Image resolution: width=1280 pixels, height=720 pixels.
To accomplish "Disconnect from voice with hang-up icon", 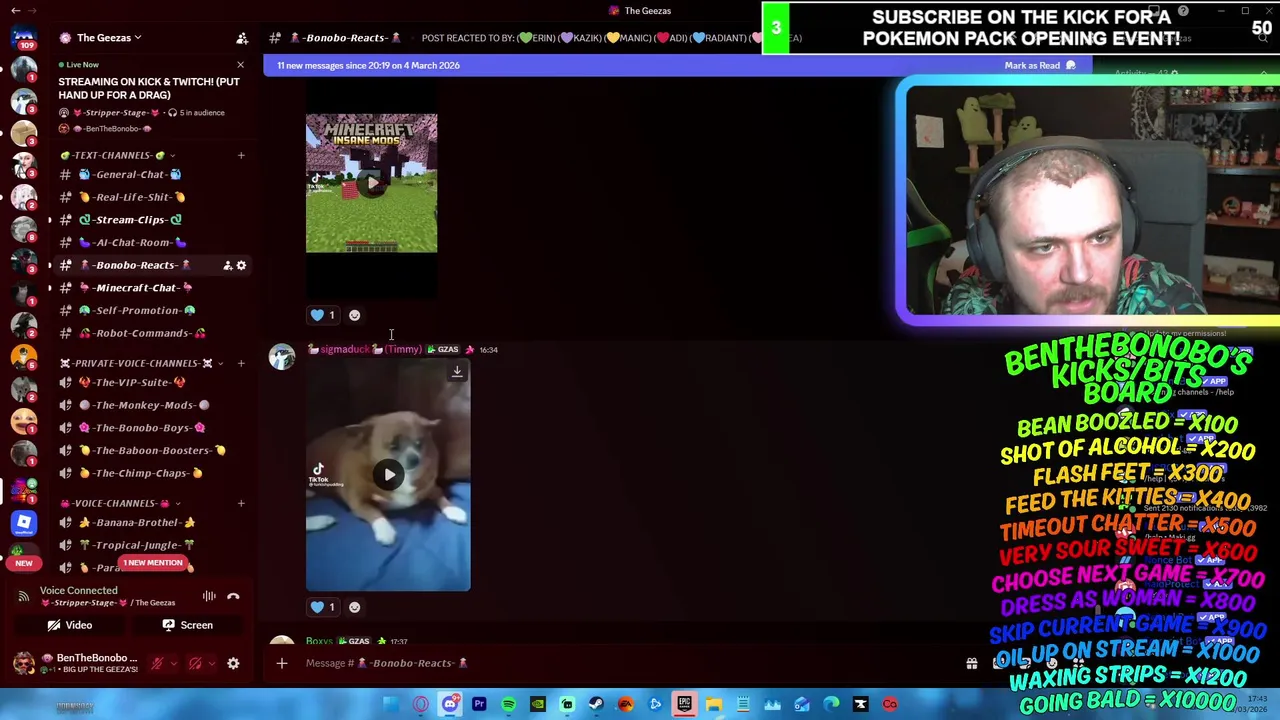I will (233, 596).
